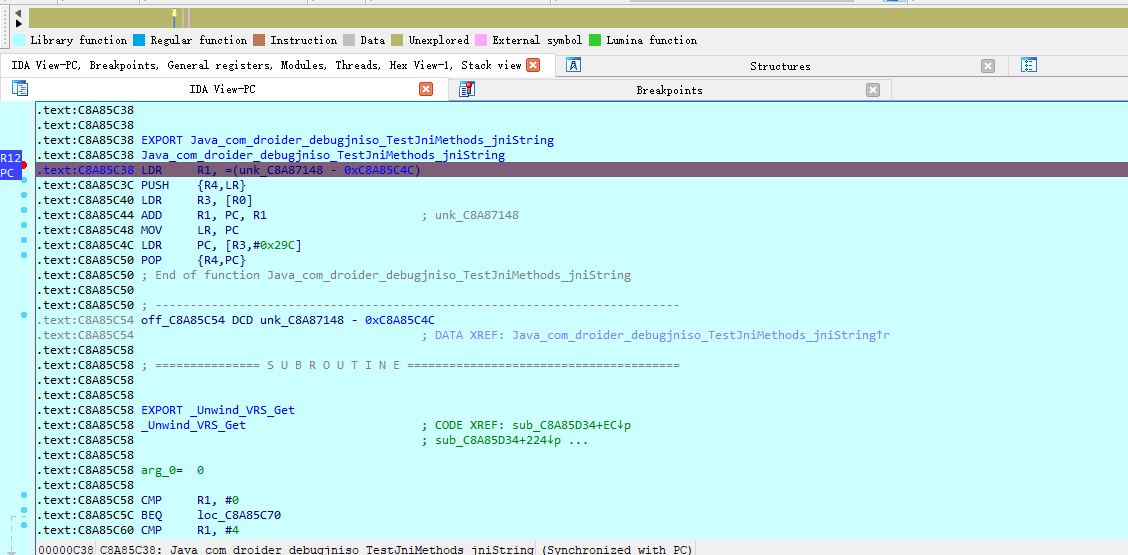Set breakpoint at gutter dot for CMP R1, #0
1128x555 pixels.
pyautogui.click(x=24, y=495)
